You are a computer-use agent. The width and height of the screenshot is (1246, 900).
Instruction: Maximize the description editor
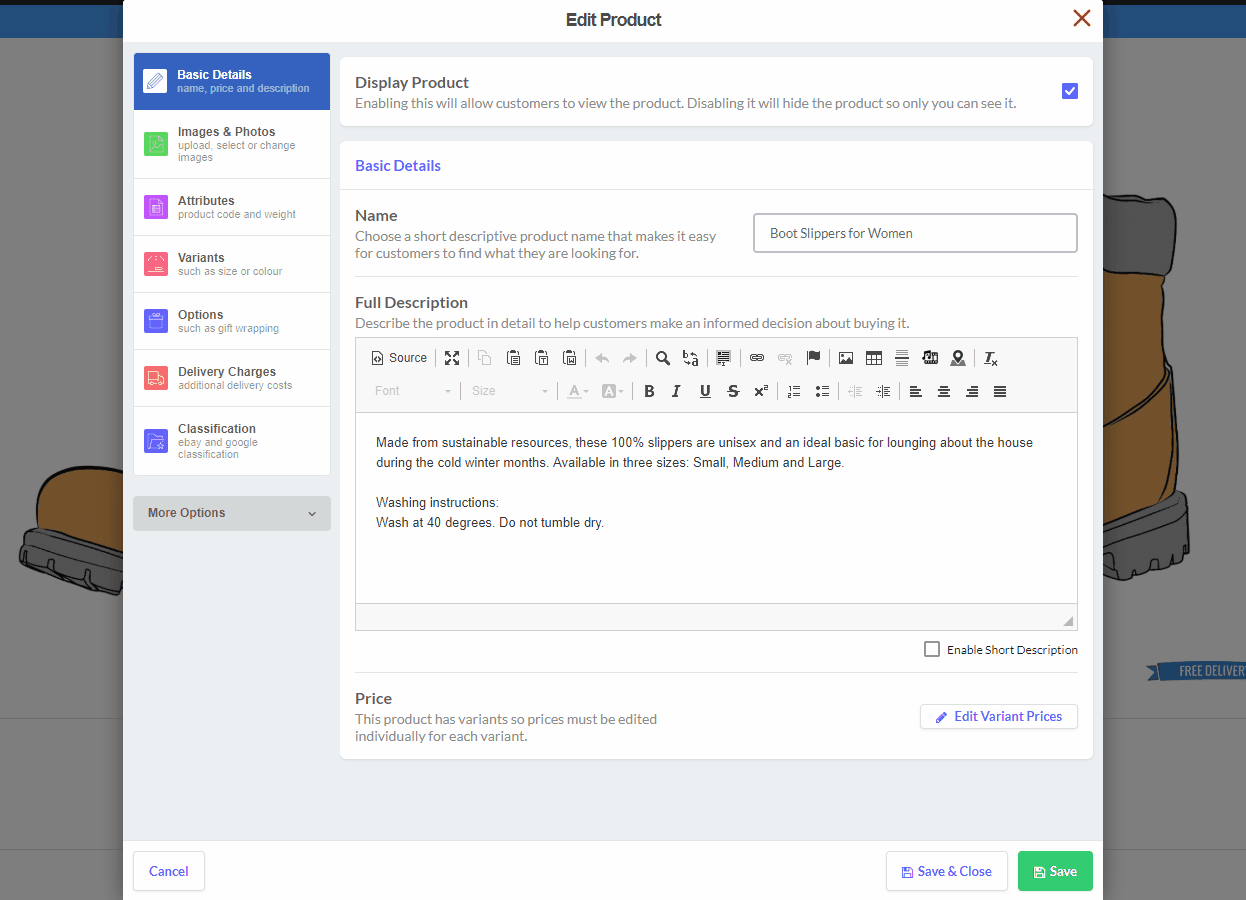click(x=452, y=358)
